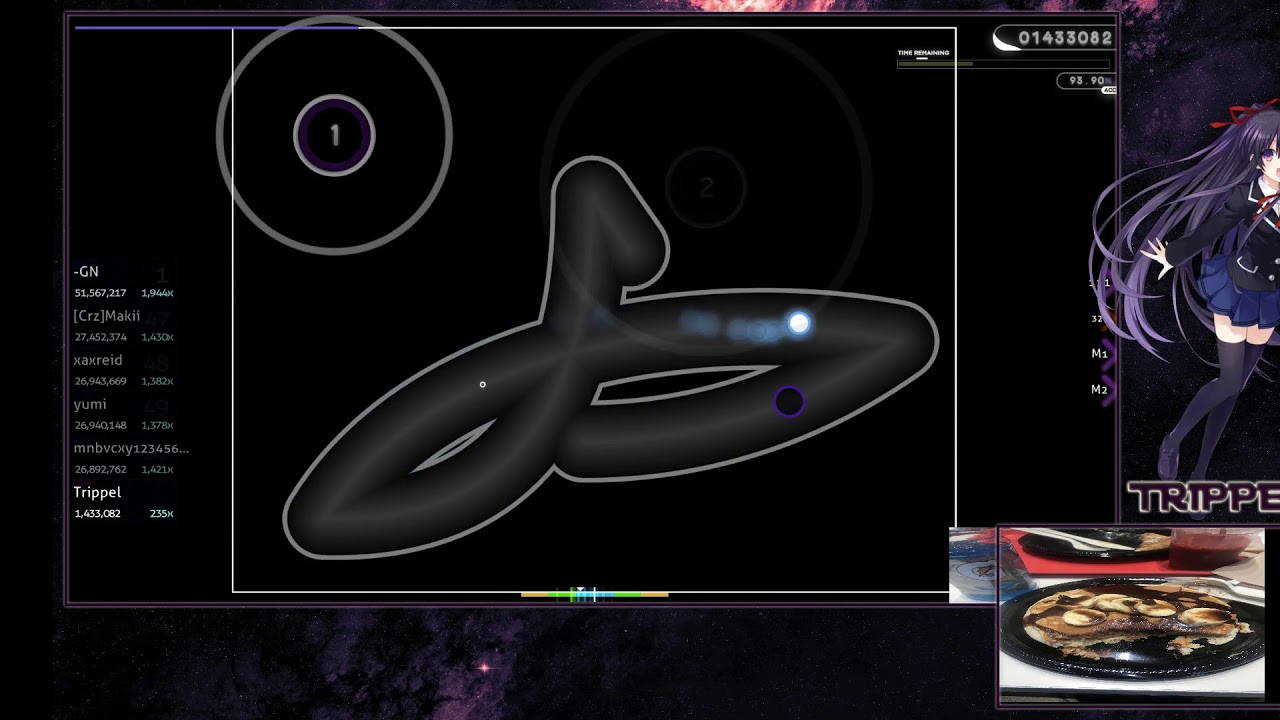This screenshot has width=1280, height=720.
Task: Select leaderboard entry yumi
Action: (x=125, y=414)
